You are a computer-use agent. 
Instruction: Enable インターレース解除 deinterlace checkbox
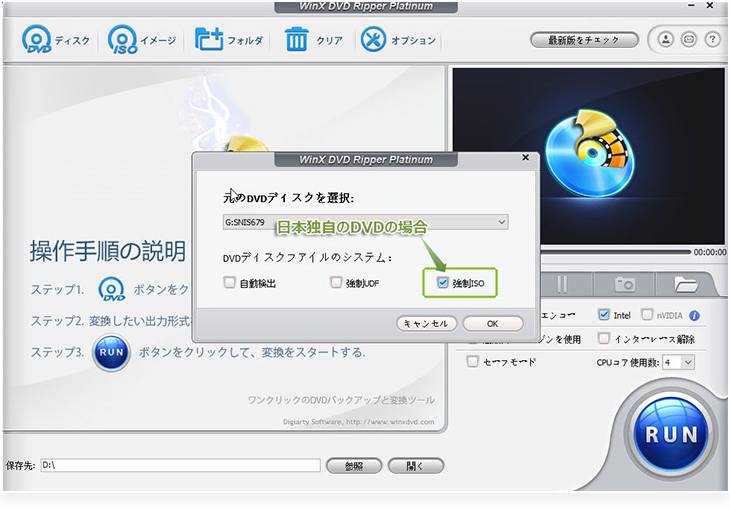point(603,338)
